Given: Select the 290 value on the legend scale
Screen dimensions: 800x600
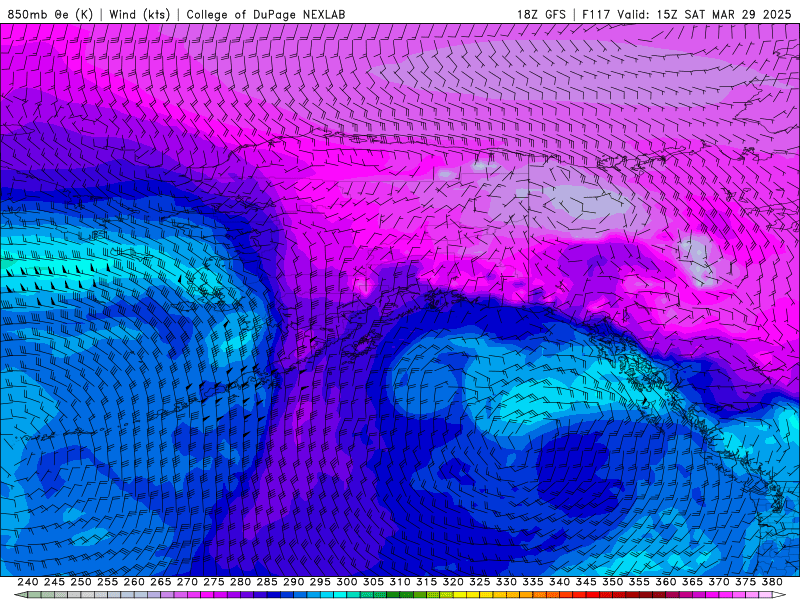Looking at the screenshot, I should coord(293,582).
